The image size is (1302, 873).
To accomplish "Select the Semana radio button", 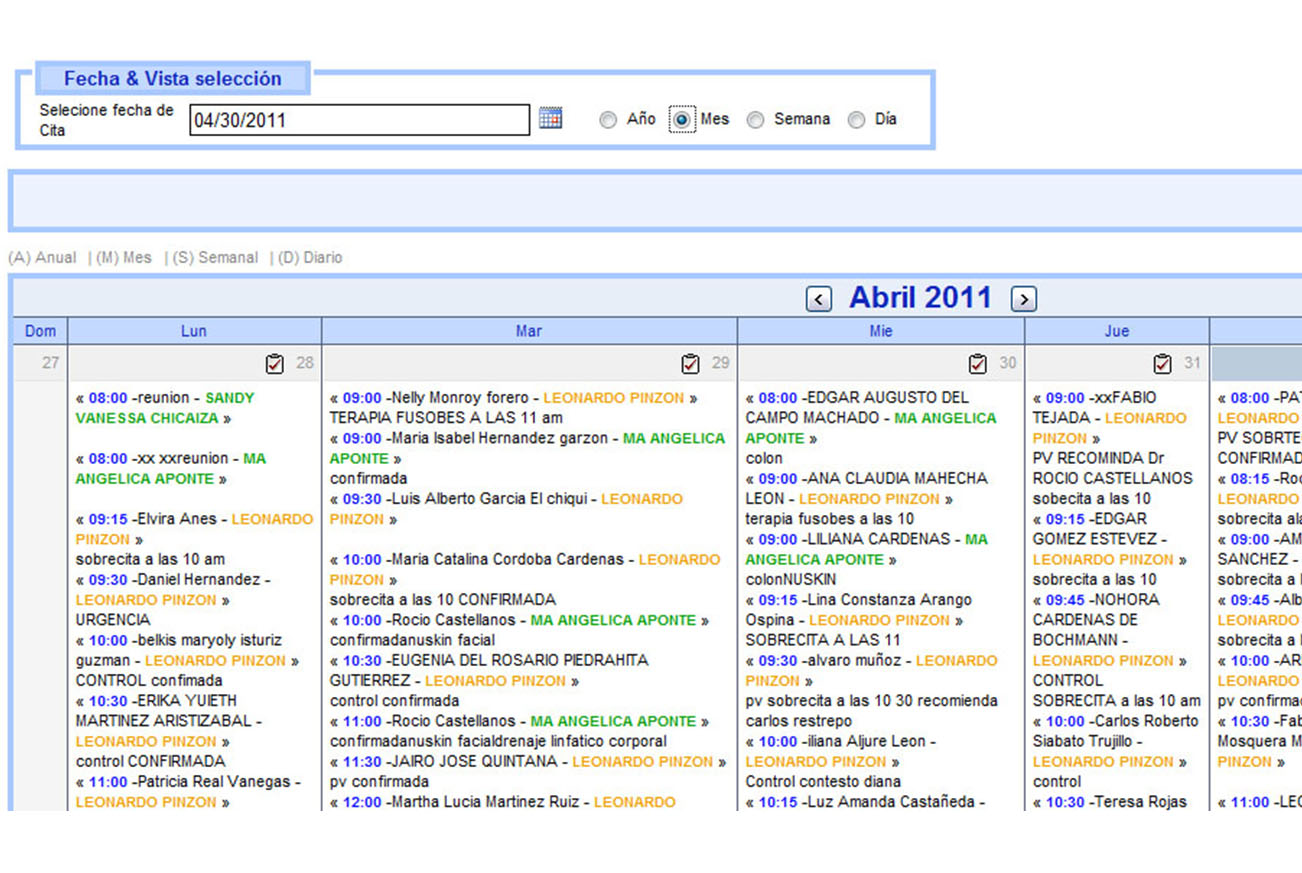I will coord(755,120).
